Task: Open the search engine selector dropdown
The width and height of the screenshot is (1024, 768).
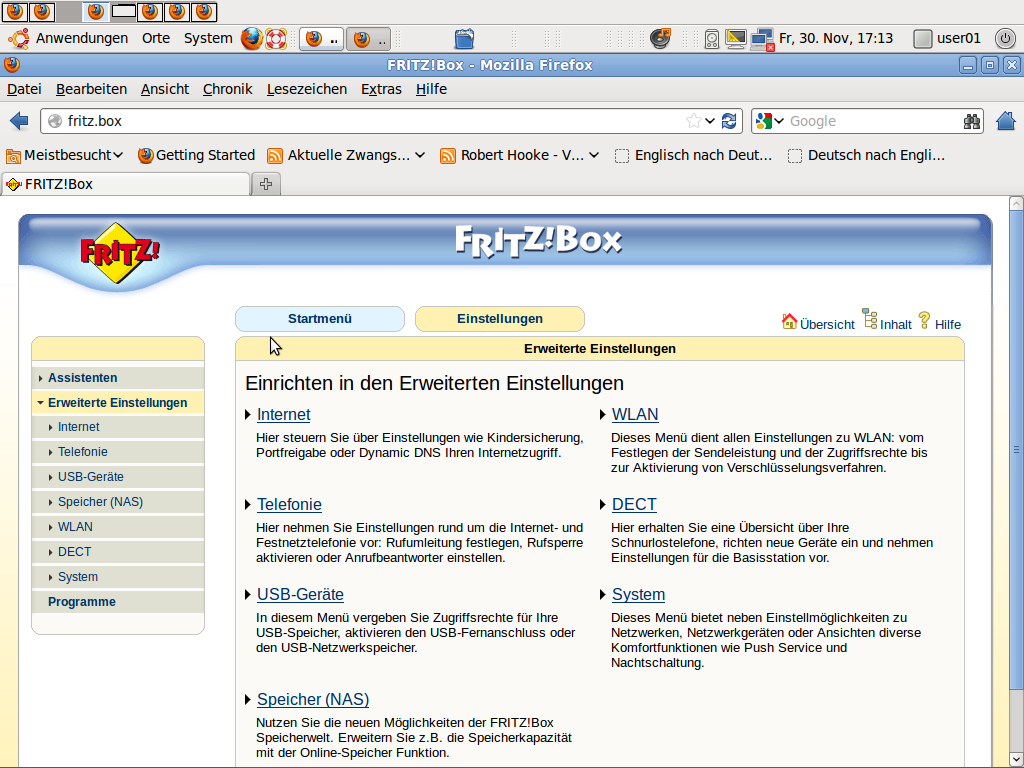Action: [x=770, y=121]
